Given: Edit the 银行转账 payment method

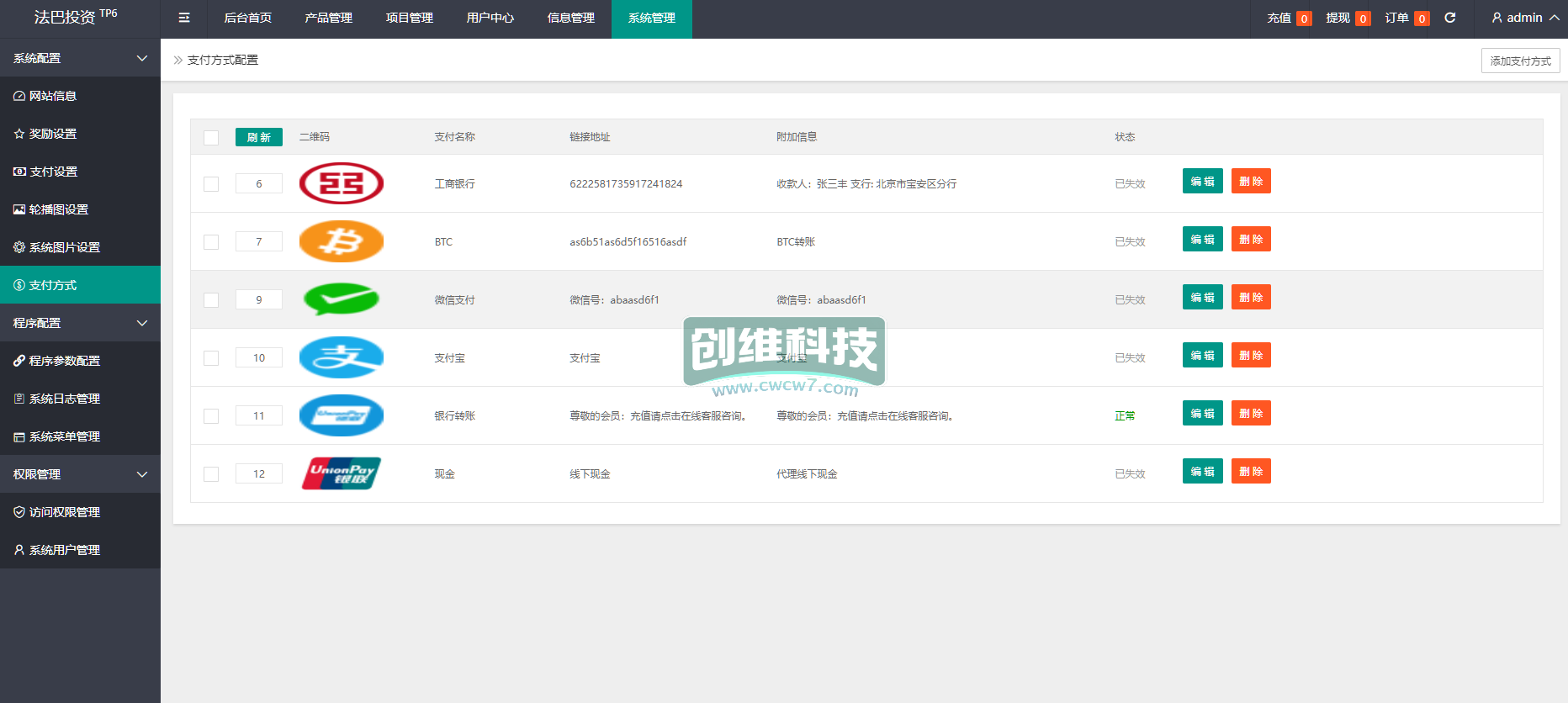Looking at the screenshot, I should point(1203,413).
